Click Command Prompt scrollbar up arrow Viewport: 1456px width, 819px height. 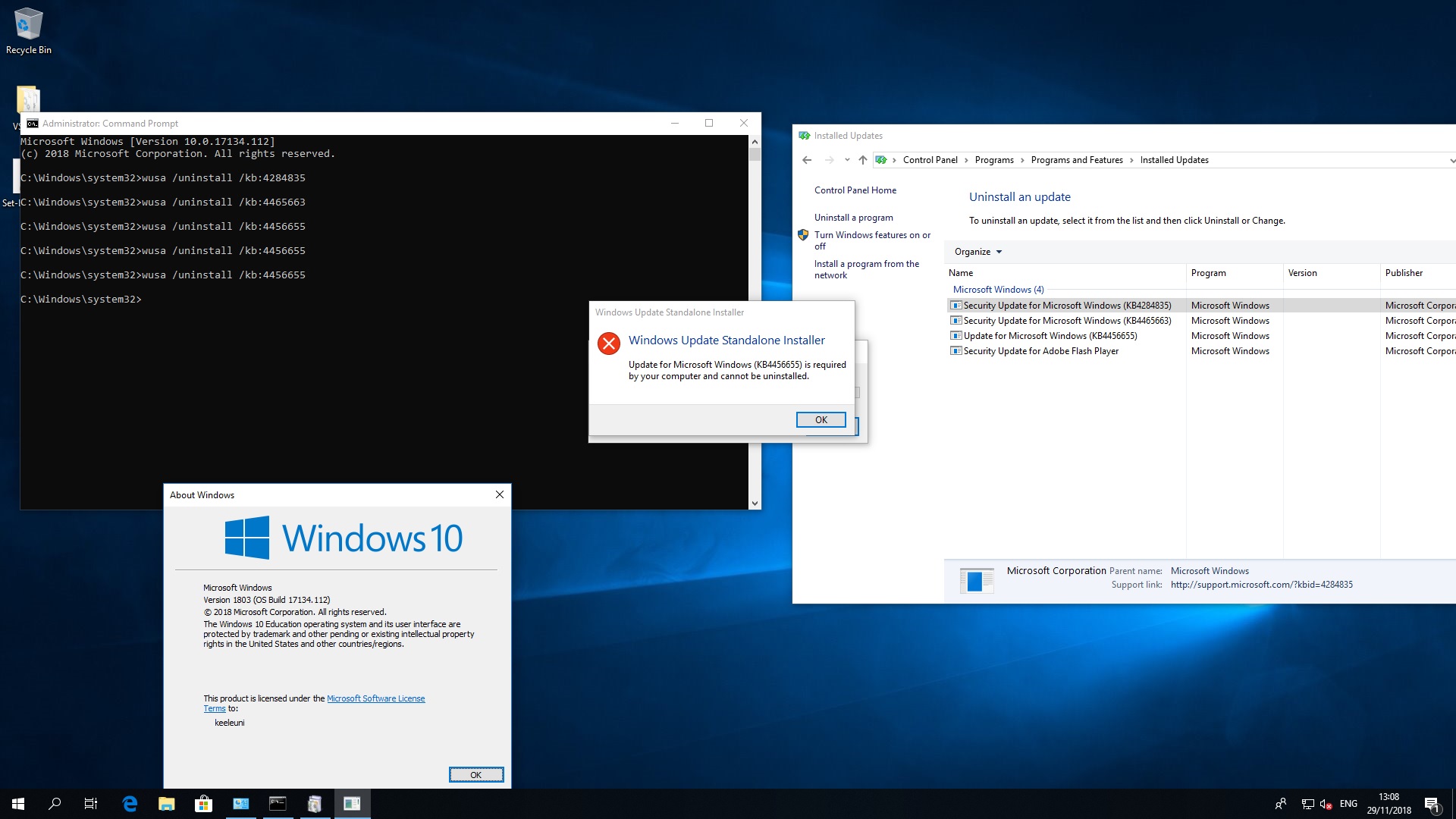(755, 142)
